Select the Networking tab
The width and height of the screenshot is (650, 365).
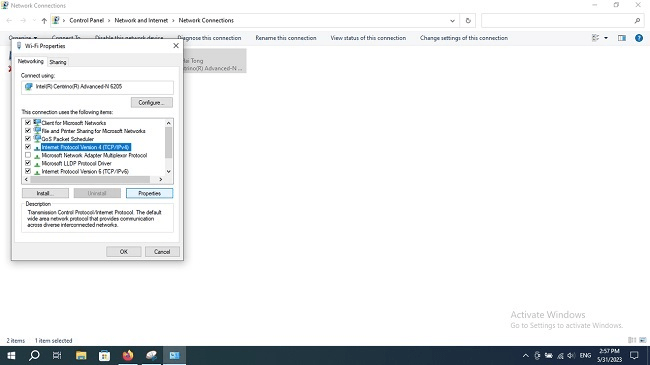click(31, 61)
